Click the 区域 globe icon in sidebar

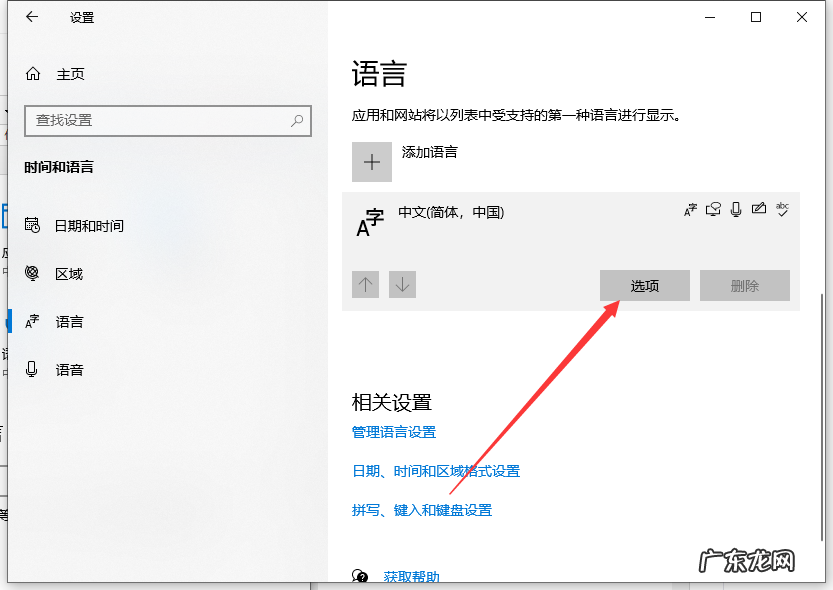(33, 273)
